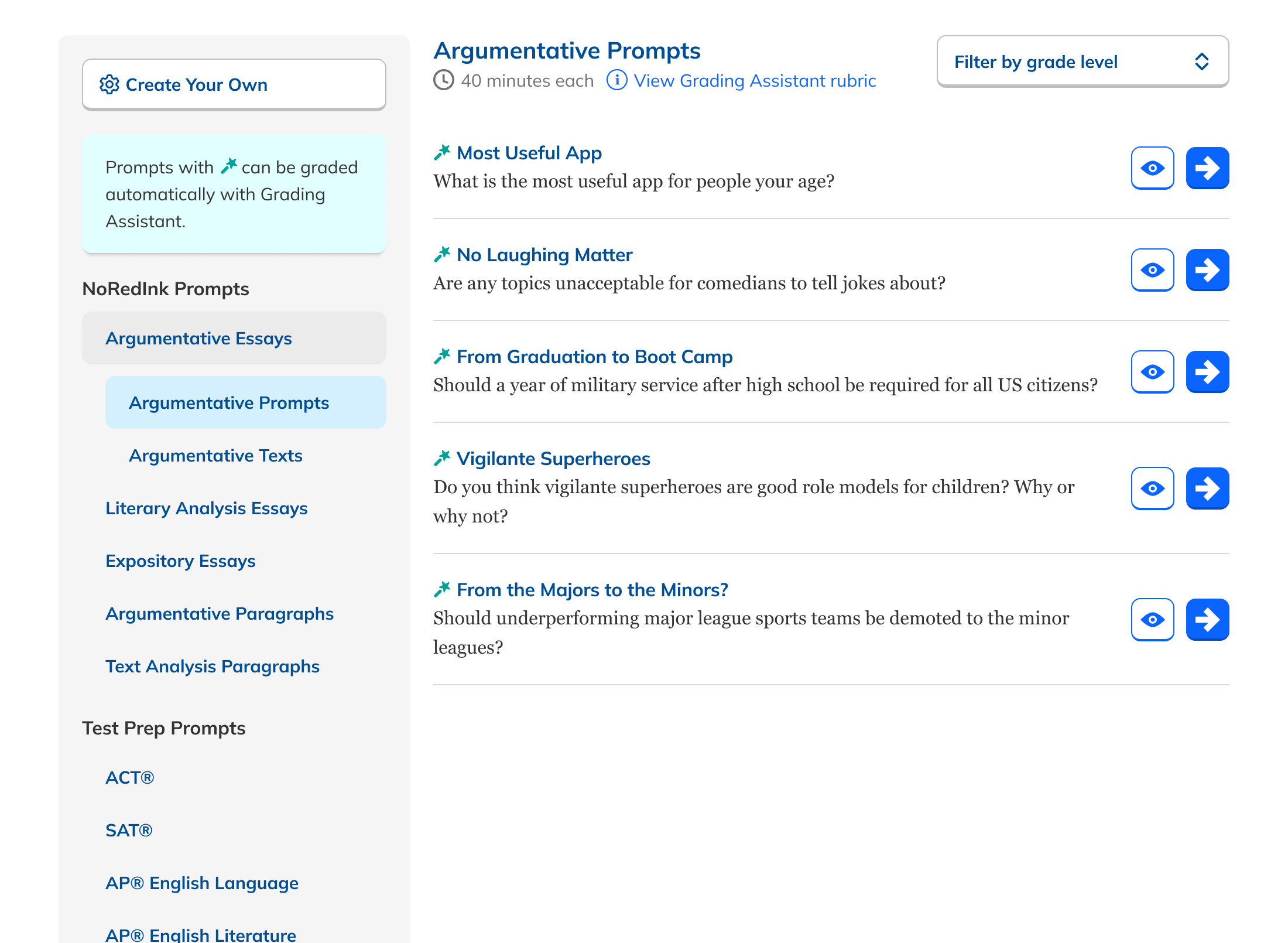Switch to Argumentative Prompts sidebar item
Image resolution: width=1288 pixels, height=943 pixels.
pyautogui.click(x=229, y=403)
